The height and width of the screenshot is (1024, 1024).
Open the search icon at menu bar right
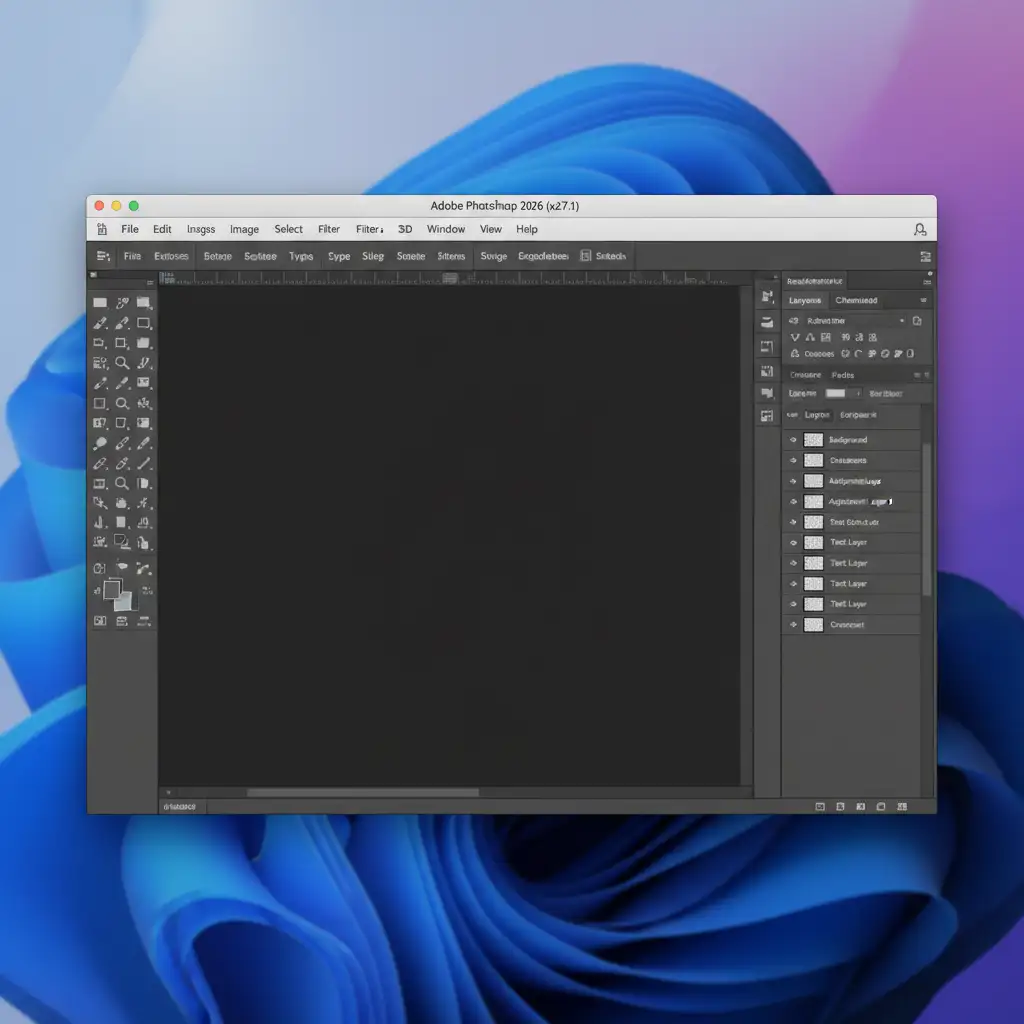[x=919, y=230]
